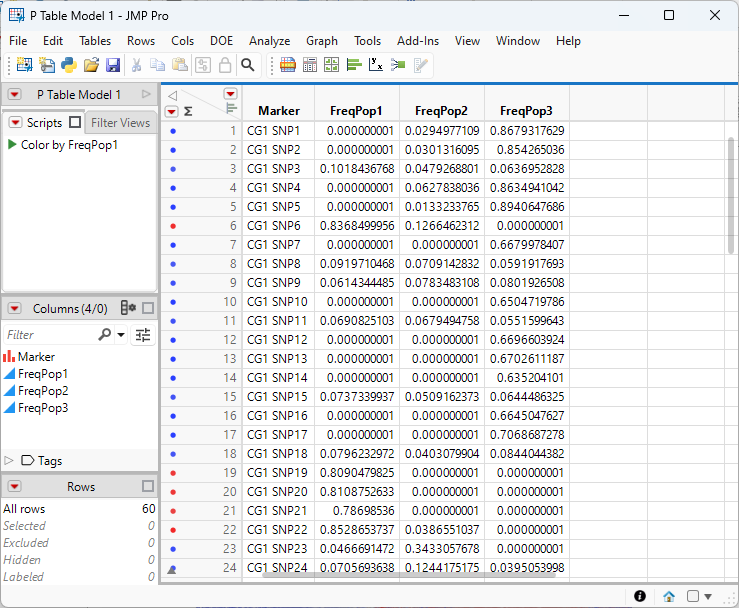Expand the Tags disclosure triangle

tap(10, 461)
